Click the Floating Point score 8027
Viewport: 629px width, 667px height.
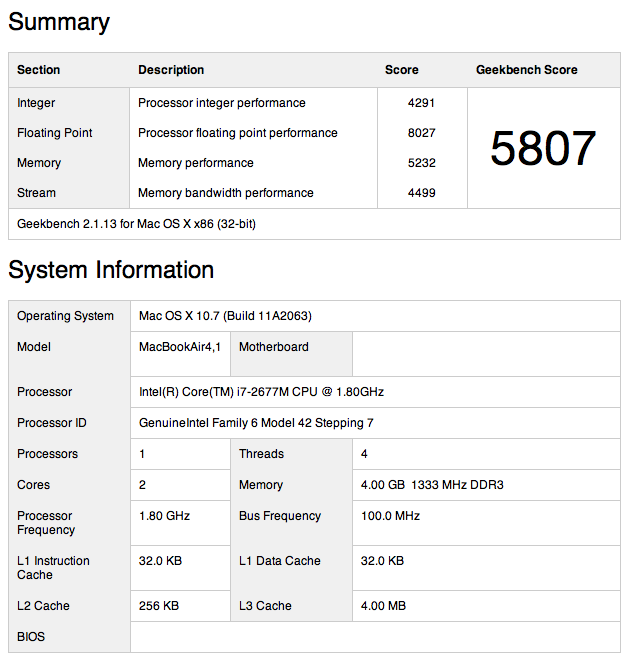click(x=421, y=133)
